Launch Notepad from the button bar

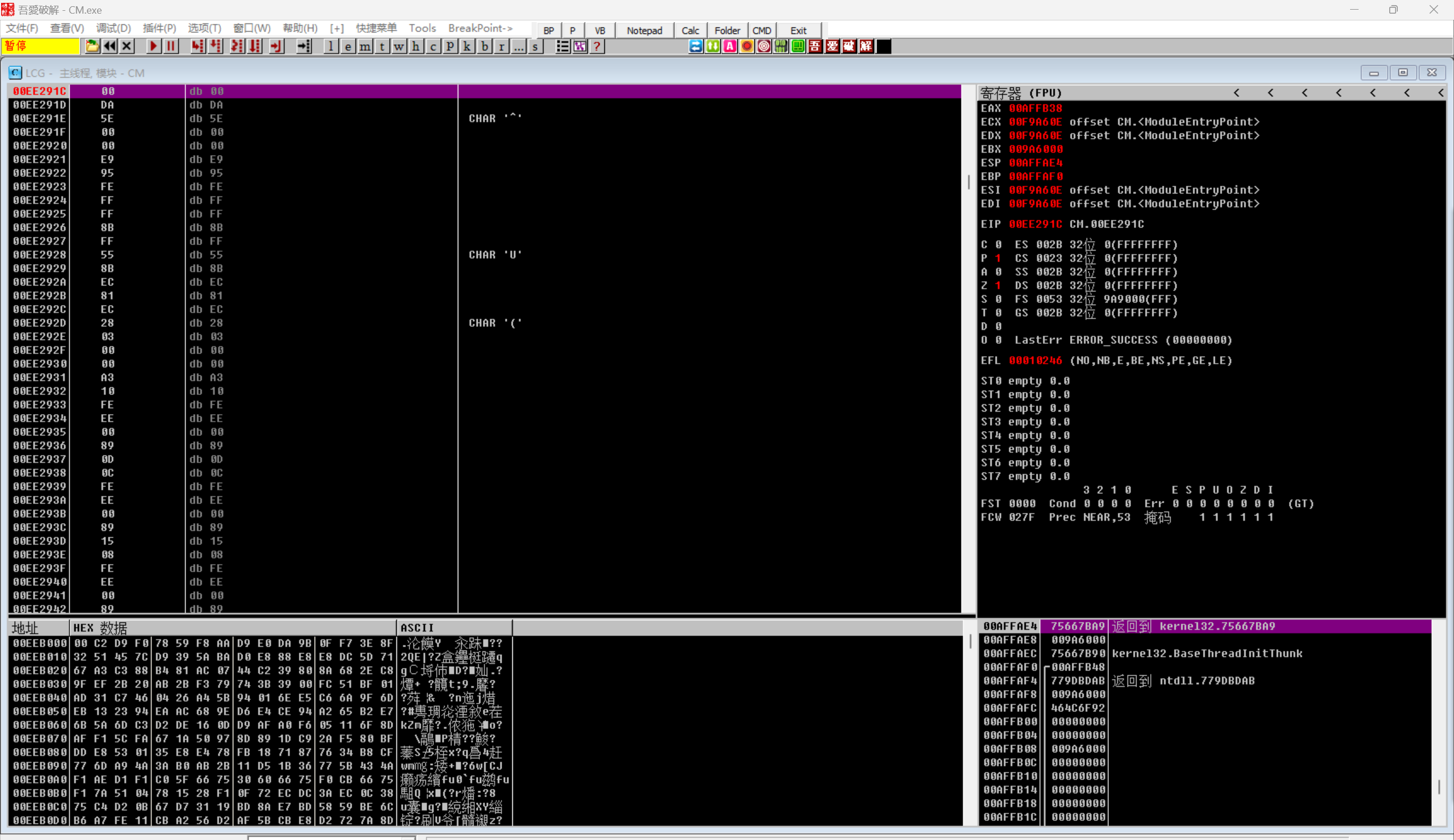coord(644,31)
